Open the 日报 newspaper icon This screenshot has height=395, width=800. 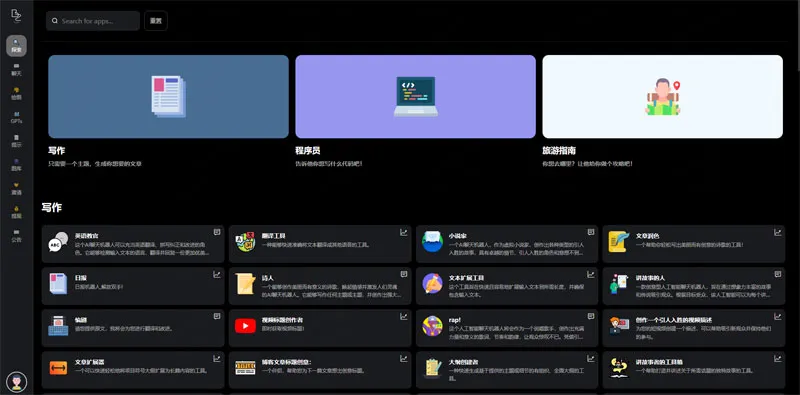pos(58,284)
